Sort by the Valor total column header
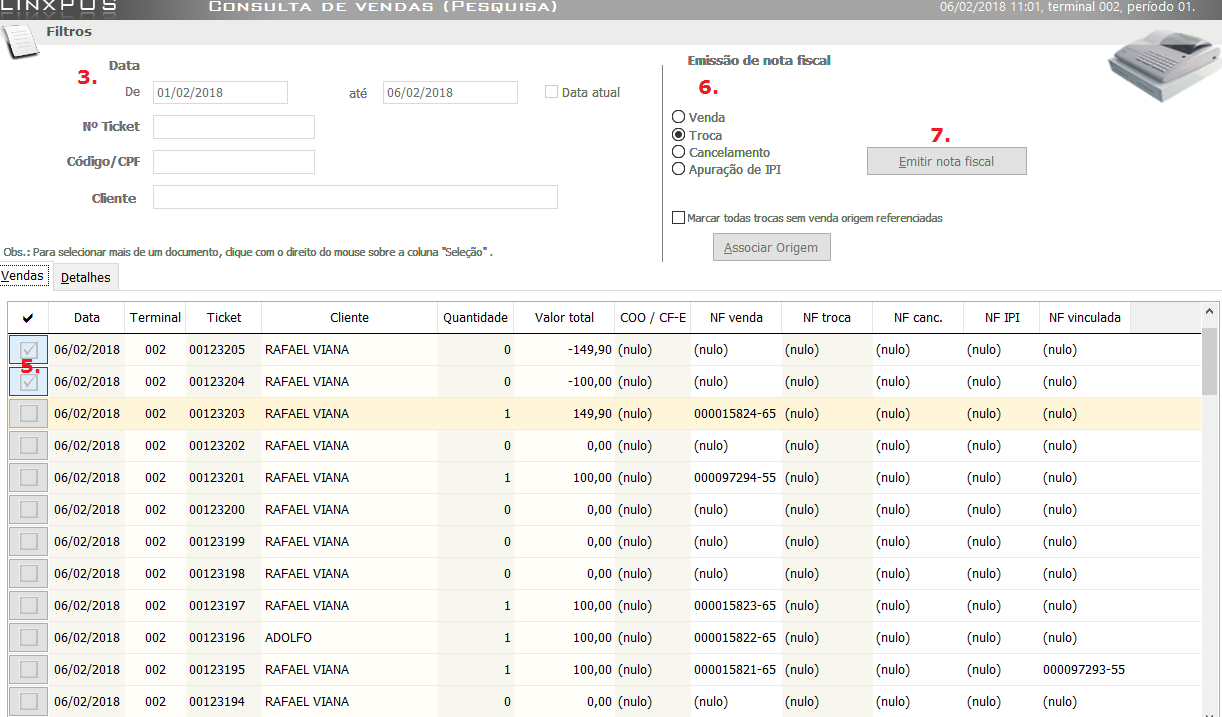The width and height of the screenshot is (1222, 717). [x=564, y=318]
